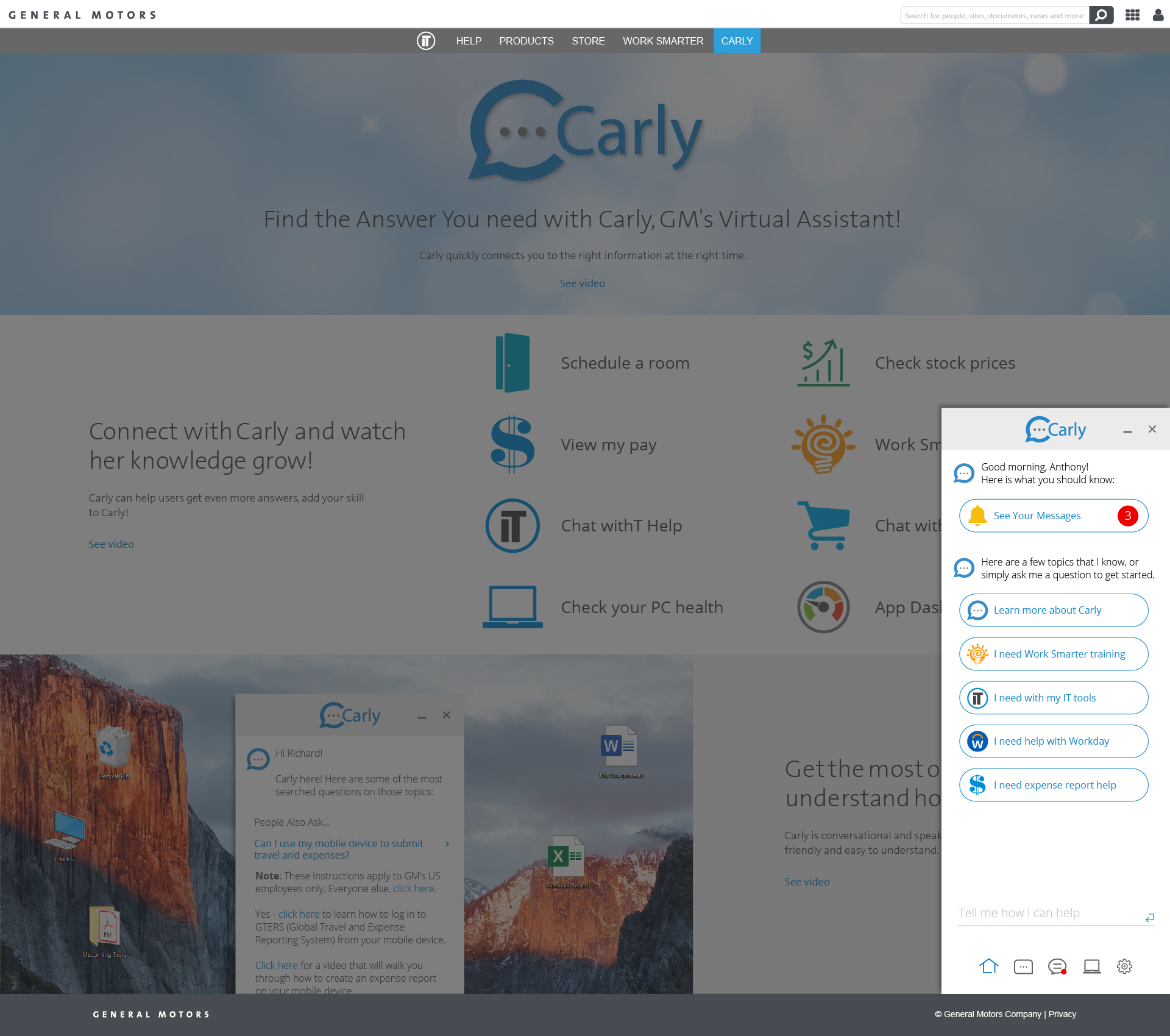Open the WORK SMARTER menu item
This screenshot has height=1036, width=1170.
663,41
